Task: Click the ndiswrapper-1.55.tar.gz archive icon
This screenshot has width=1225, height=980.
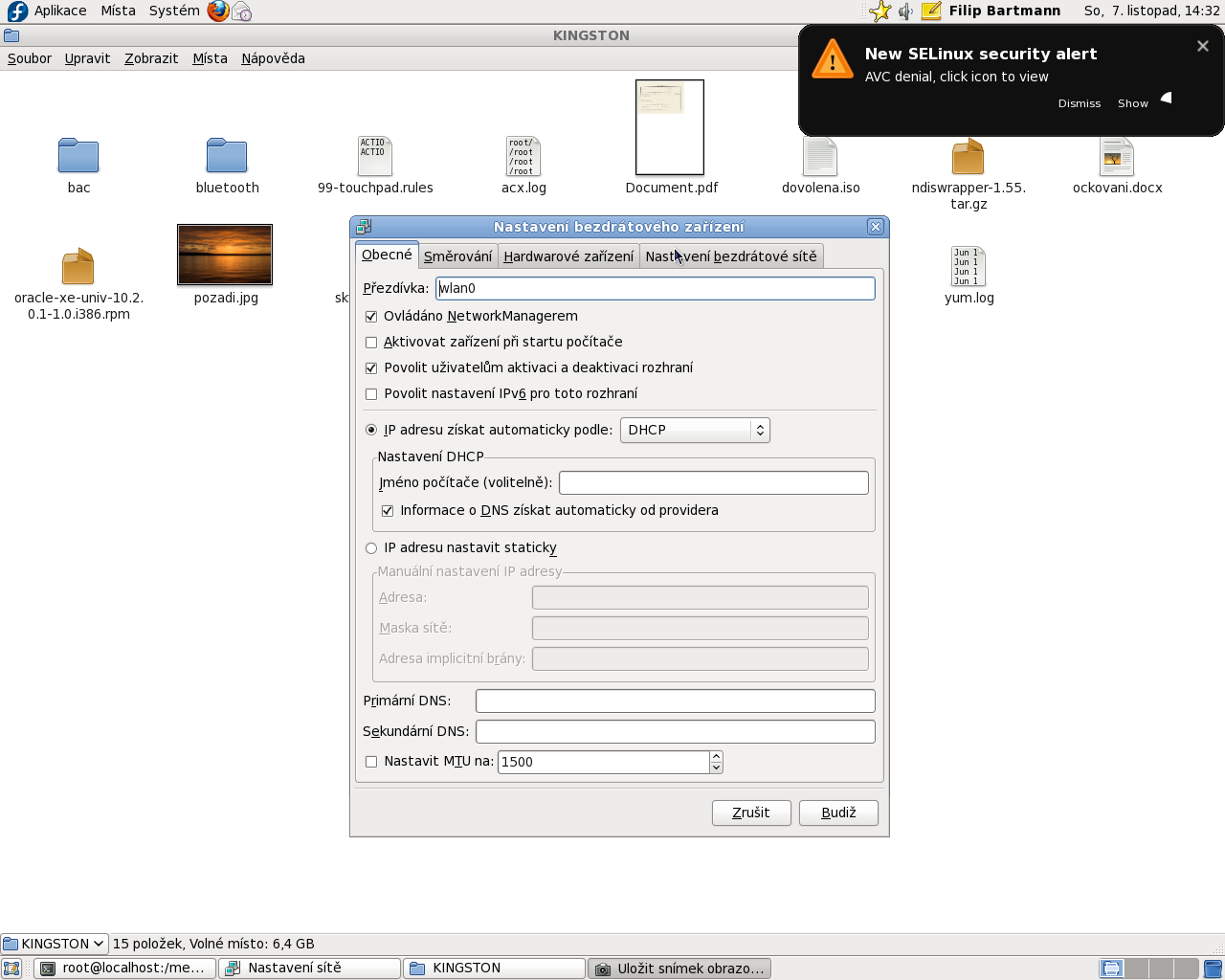Action: pyautogui.click(x=968, y=156)
